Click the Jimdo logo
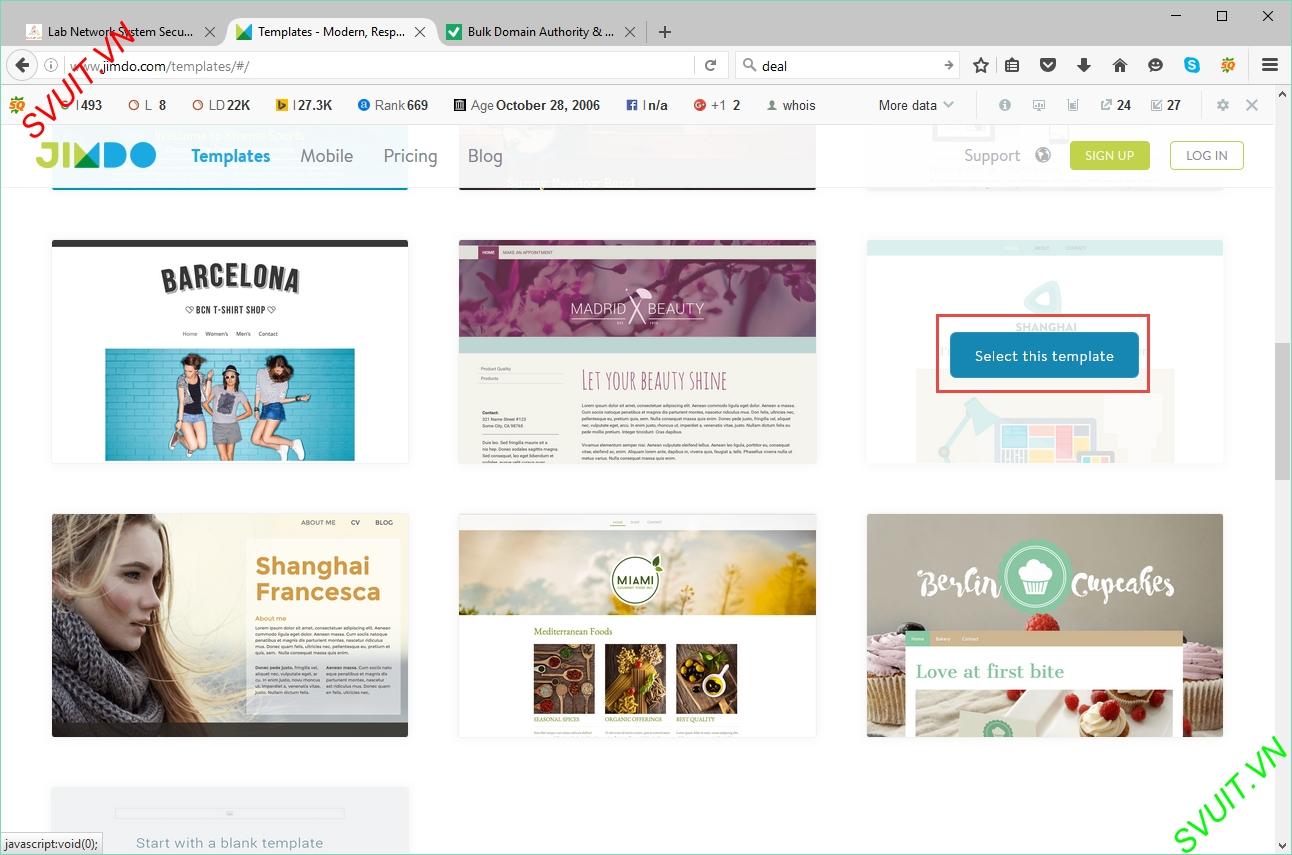Image resolution: width=1292 pixels, height=855 pixels. pyautogui.click(x=96, y=155)
